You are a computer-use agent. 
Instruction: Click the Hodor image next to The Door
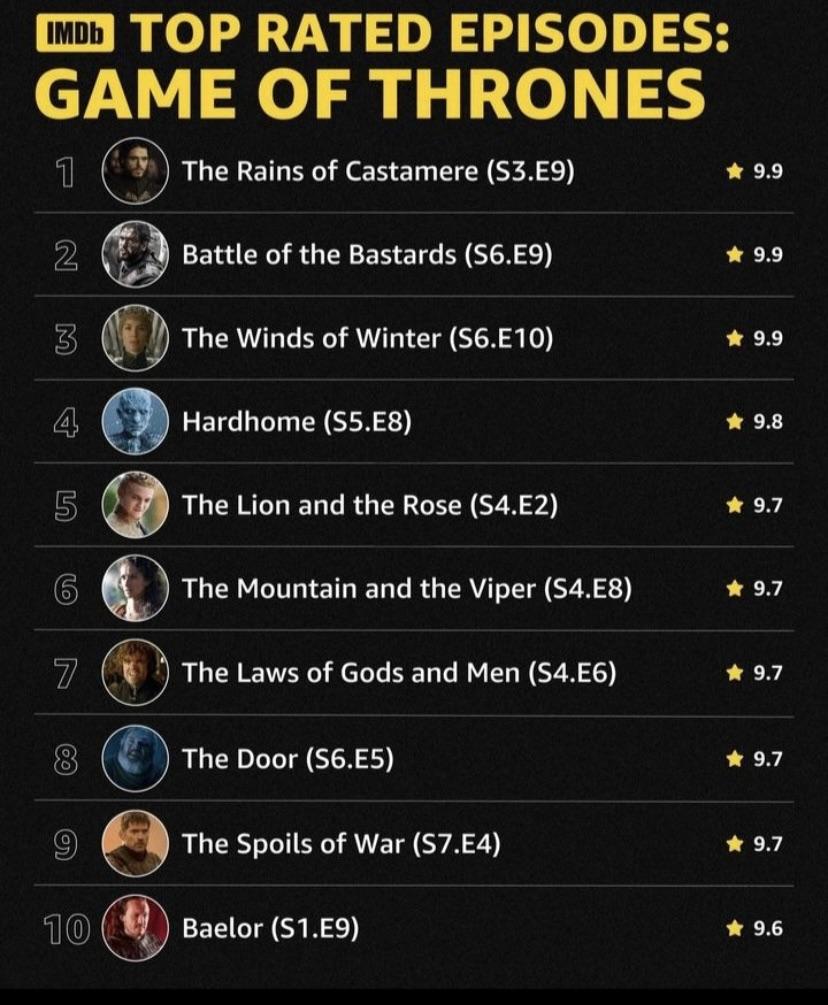click(x=136, y=758)
